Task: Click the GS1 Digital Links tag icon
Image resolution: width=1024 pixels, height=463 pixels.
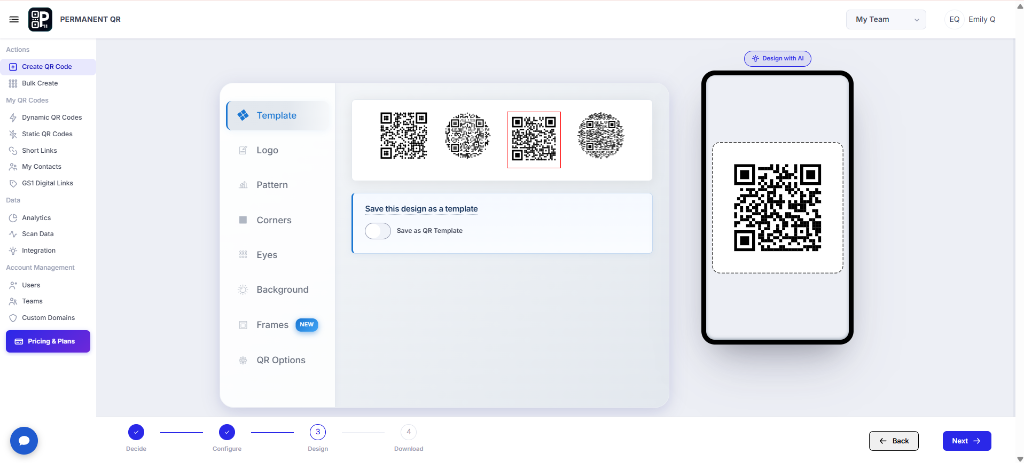Action: tap(13, 184)
